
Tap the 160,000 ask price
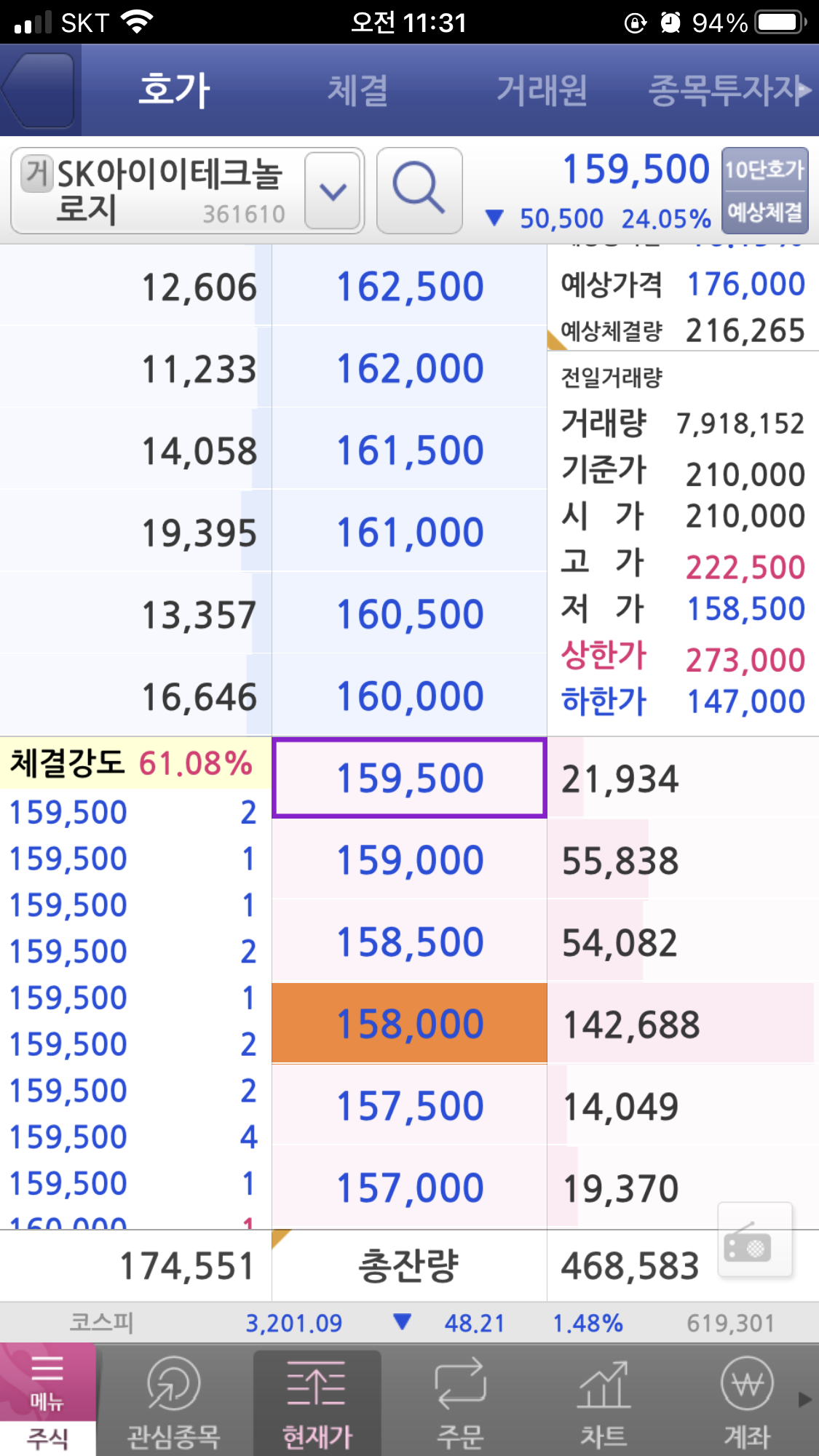coord(409,696)
